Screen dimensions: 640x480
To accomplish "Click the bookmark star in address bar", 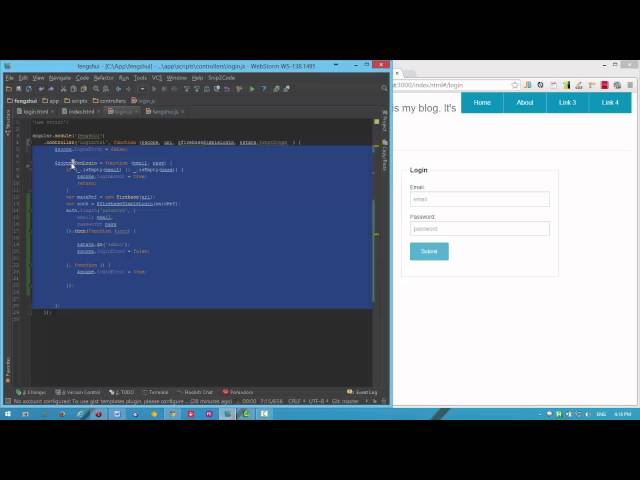I will (x=515, y=85).
